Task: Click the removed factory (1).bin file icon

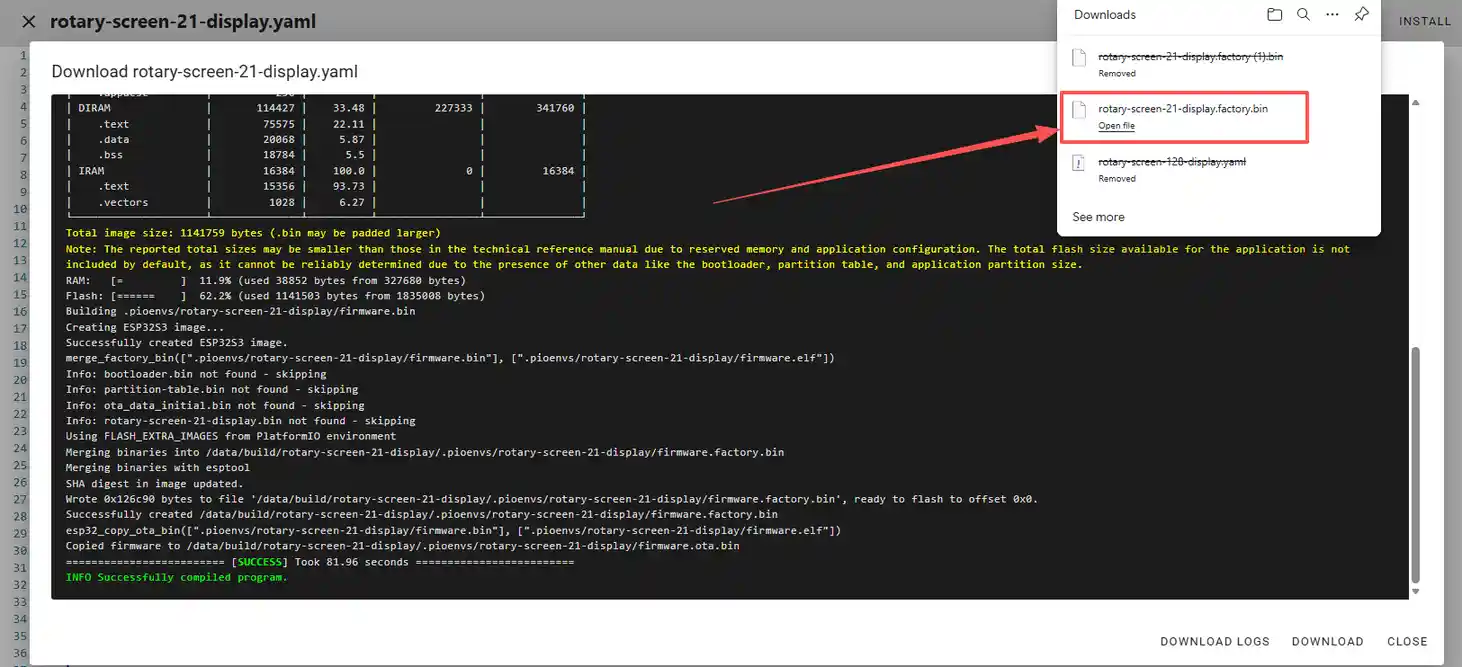Action: pos(1079,58)
